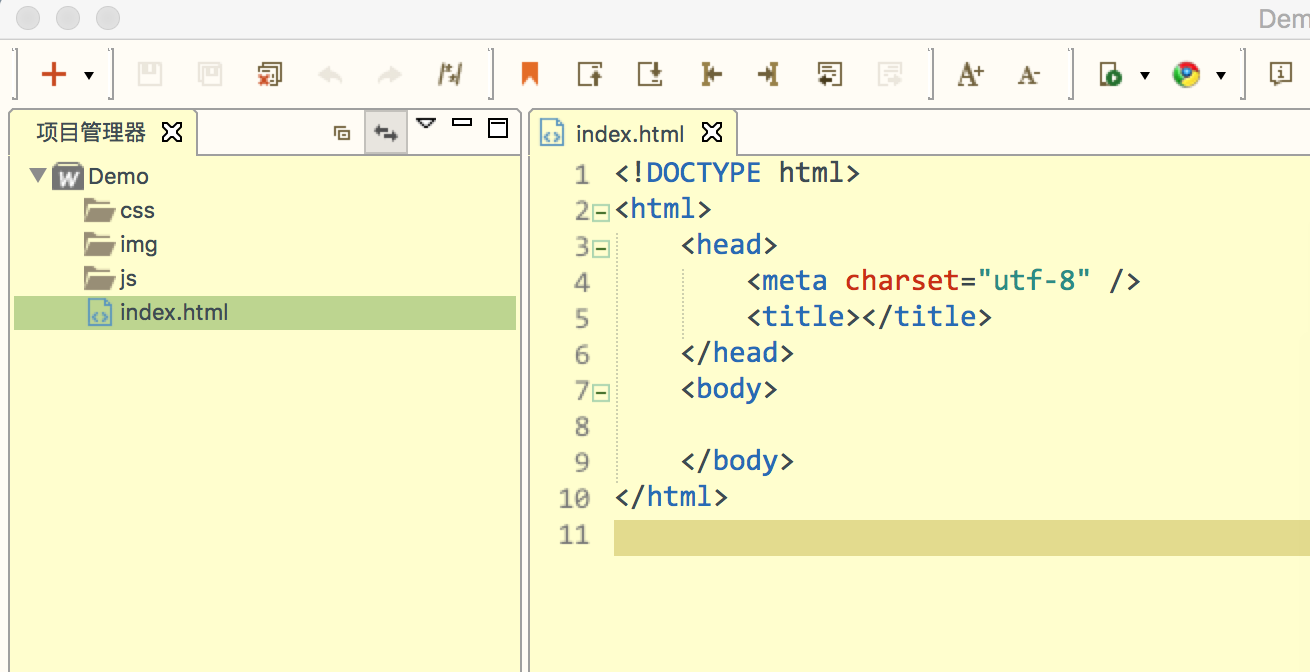Toggle the orange bookmark icon
This screenshot has width=1310, height=672.
click(530, 74)
